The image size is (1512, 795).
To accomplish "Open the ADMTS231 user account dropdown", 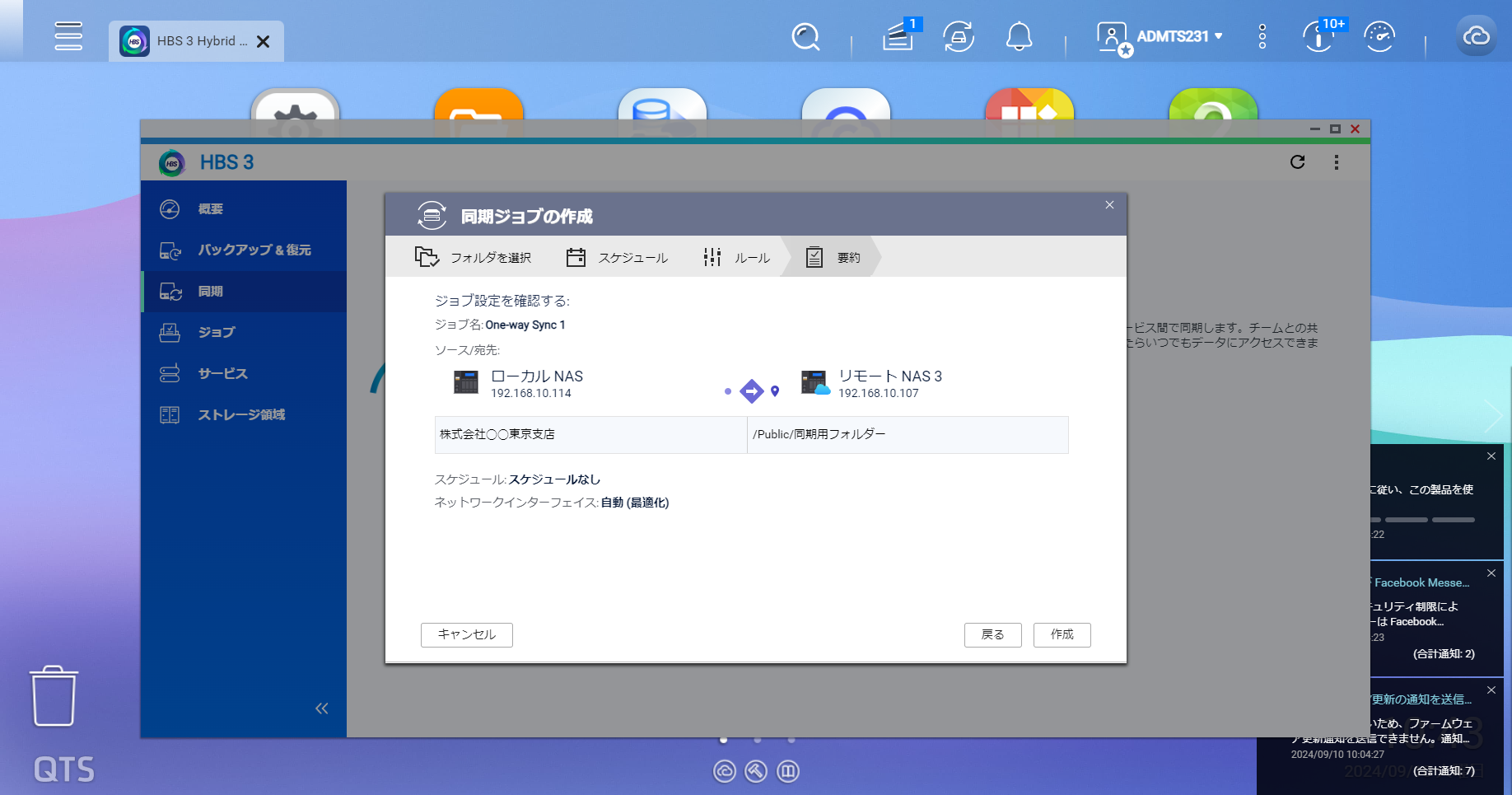I will (x=1178, y=36).
